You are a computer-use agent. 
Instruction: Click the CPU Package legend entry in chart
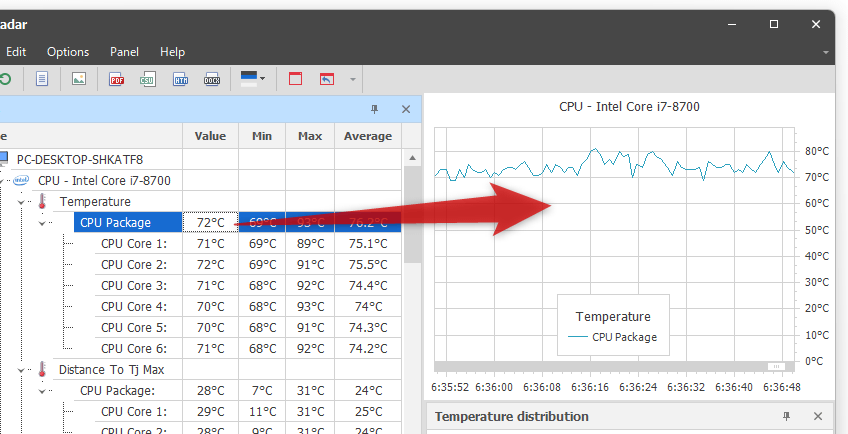click(x=613, y=337)
